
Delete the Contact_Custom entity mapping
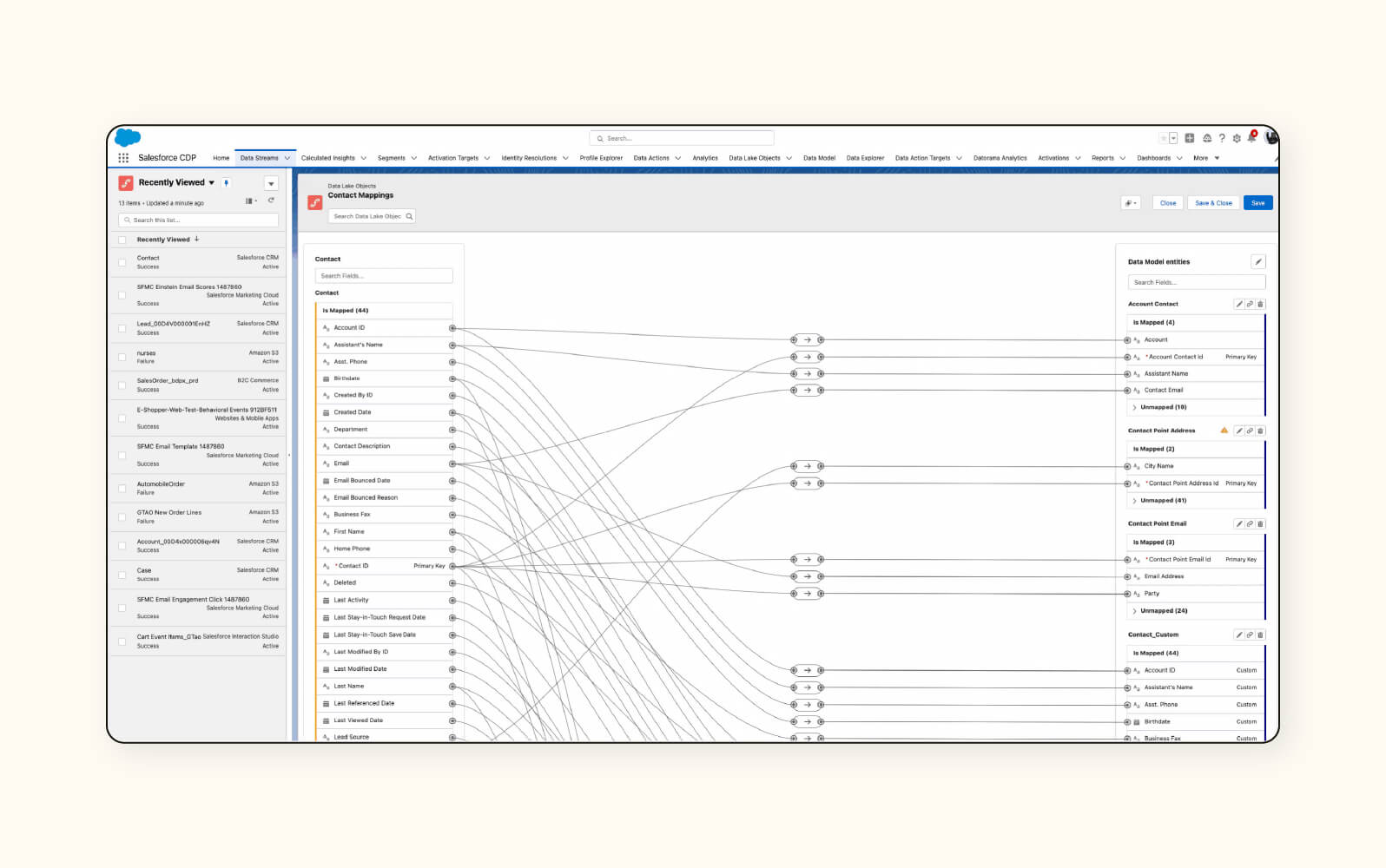(1261, 635)
